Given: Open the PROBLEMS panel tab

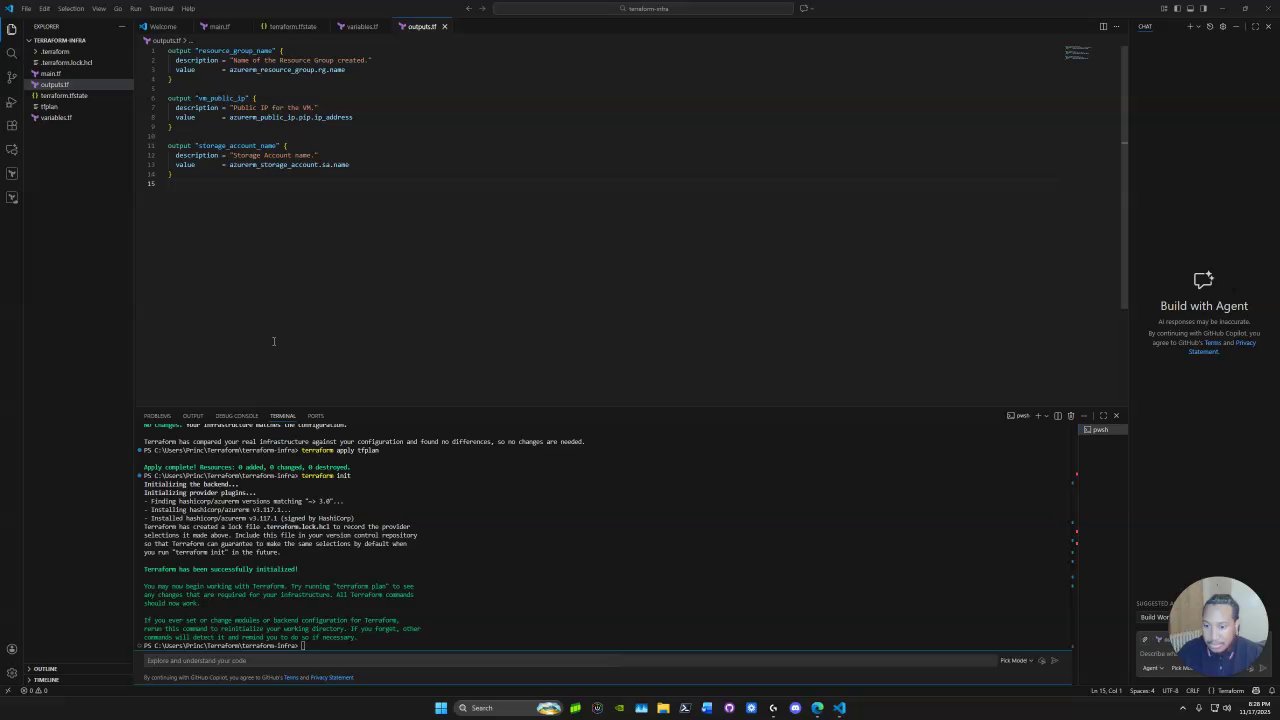Looking at the screenshot, I should pos(157,416).
